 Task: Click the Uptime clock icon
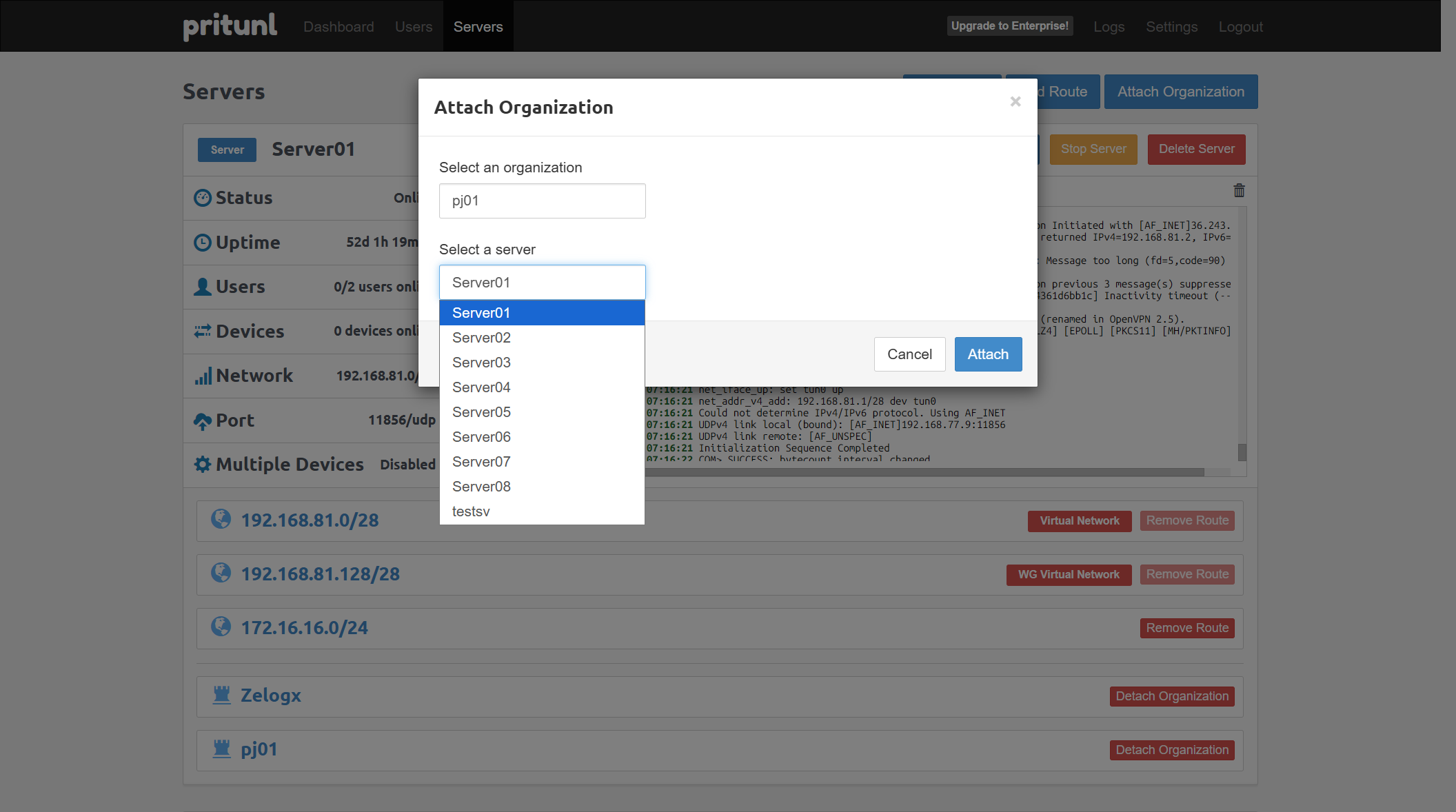click(202, 243)
